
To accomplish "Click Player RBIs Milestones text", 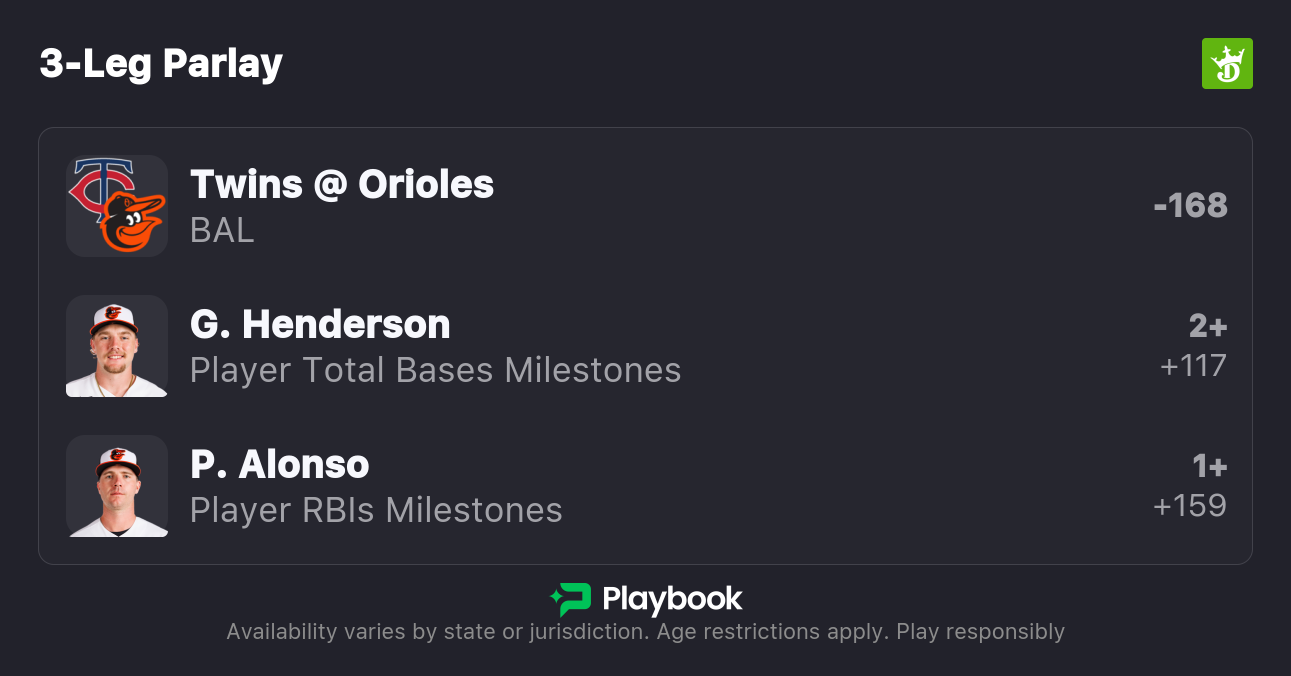I will coord(376,510).
